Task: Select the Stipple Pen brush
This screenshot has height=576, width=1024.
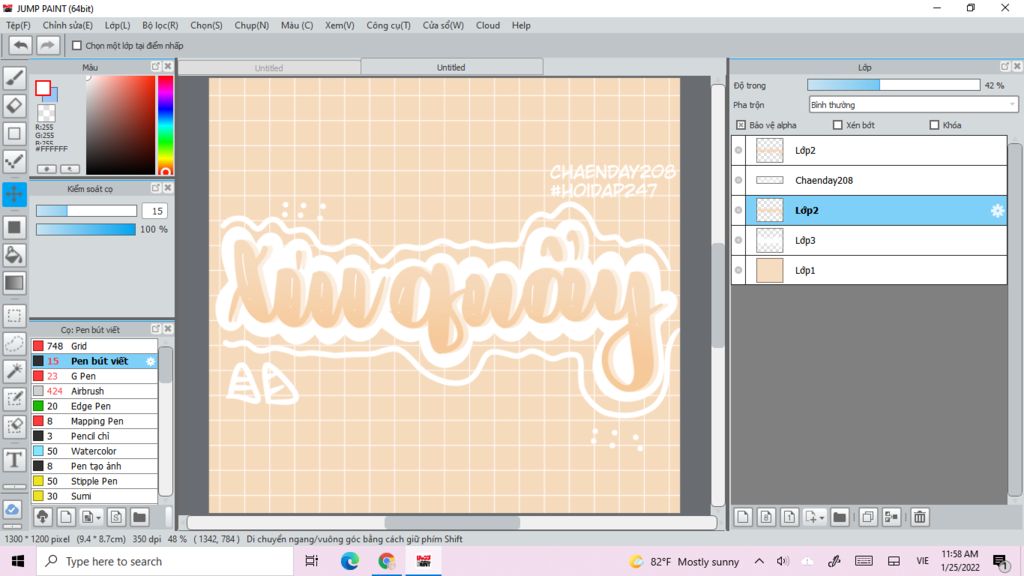Action: click(x=94, y=481)
